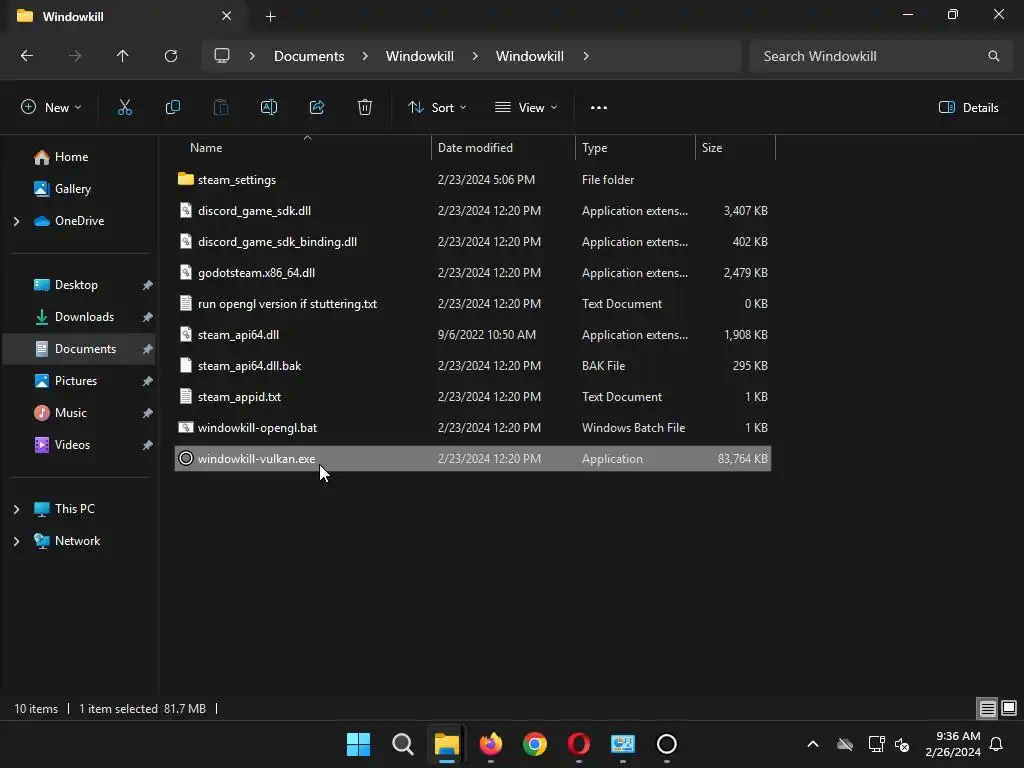Select godotsteam.x86_64.dll file
This screenshot has width=1024, height=768.
click(x=473, y=273)
